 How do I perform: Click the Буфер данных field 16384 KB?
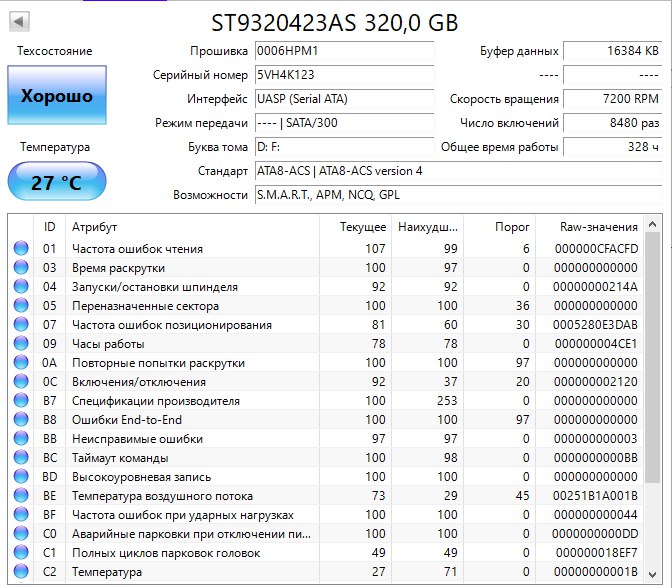coord(612,51)
